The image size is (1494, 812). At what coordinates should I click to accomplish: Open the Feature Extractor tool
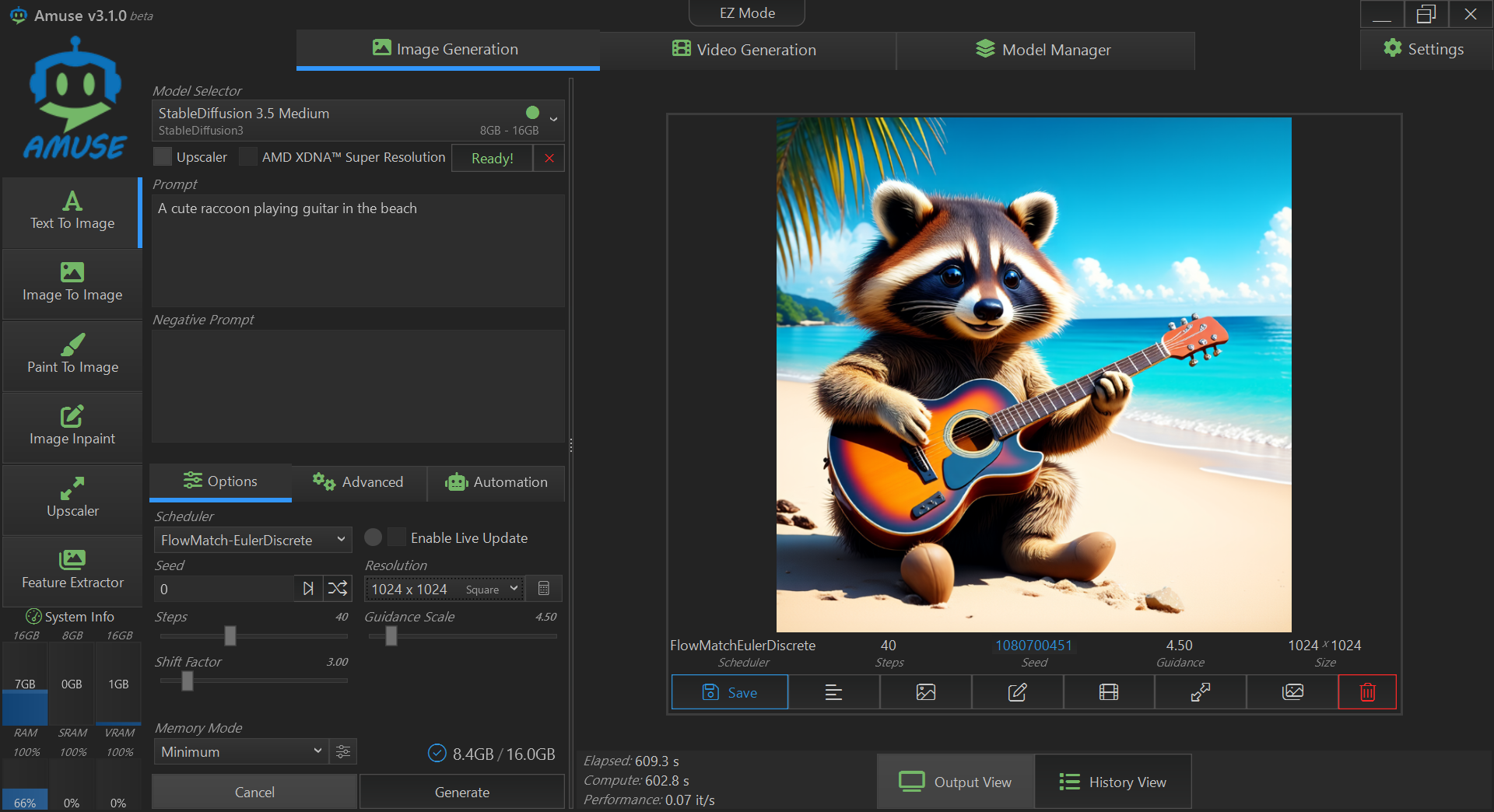(72, 571)
